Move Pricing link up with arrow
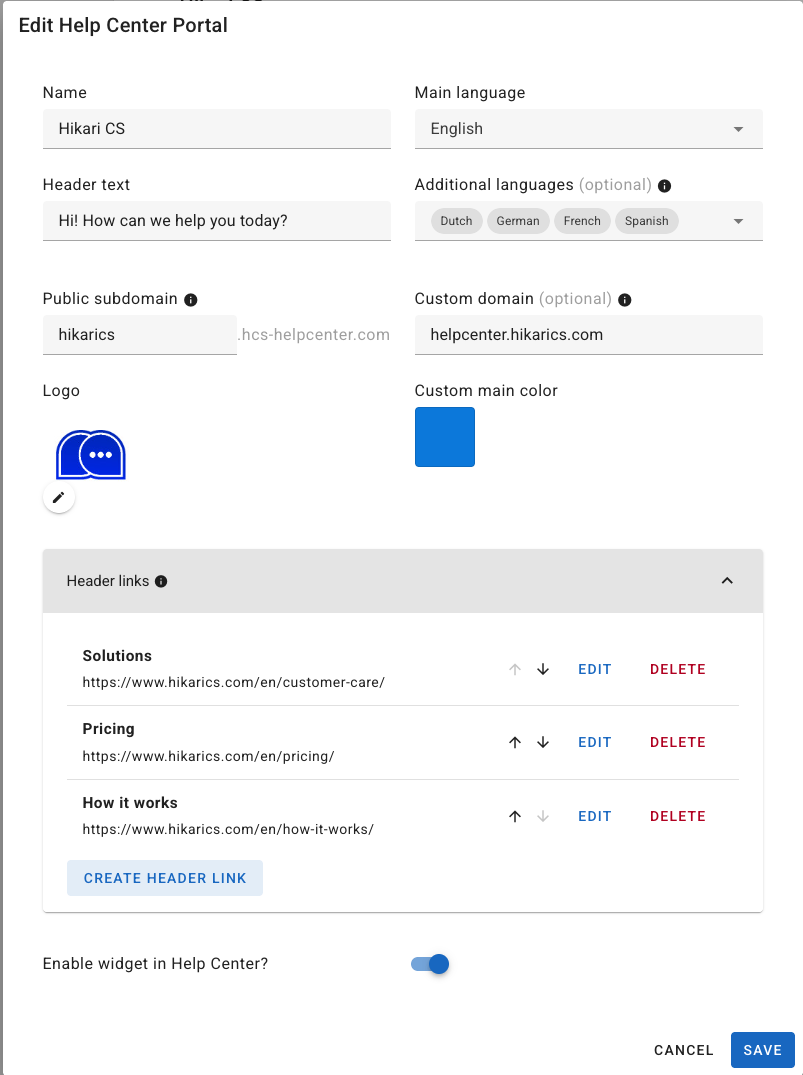Image resolution: width=803 pixels, height=1075 pixels. [515, 742]
